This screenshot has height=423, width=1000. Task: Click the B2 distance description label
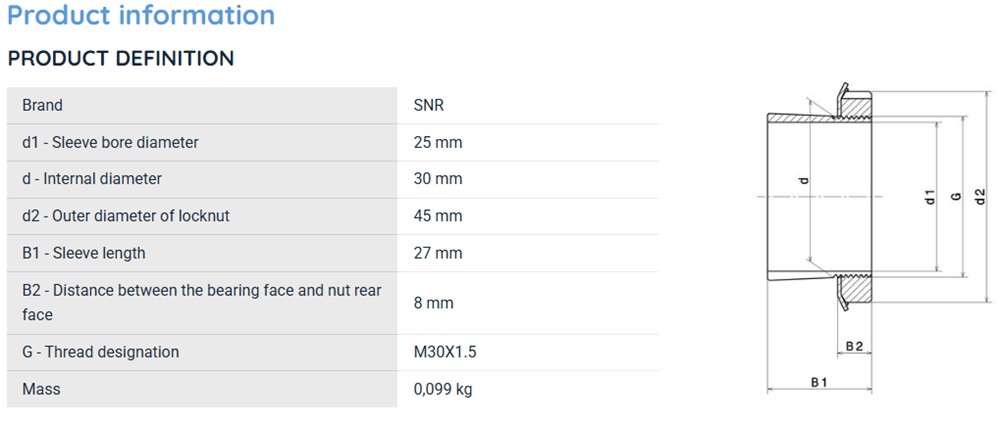[x=202, y=302]
